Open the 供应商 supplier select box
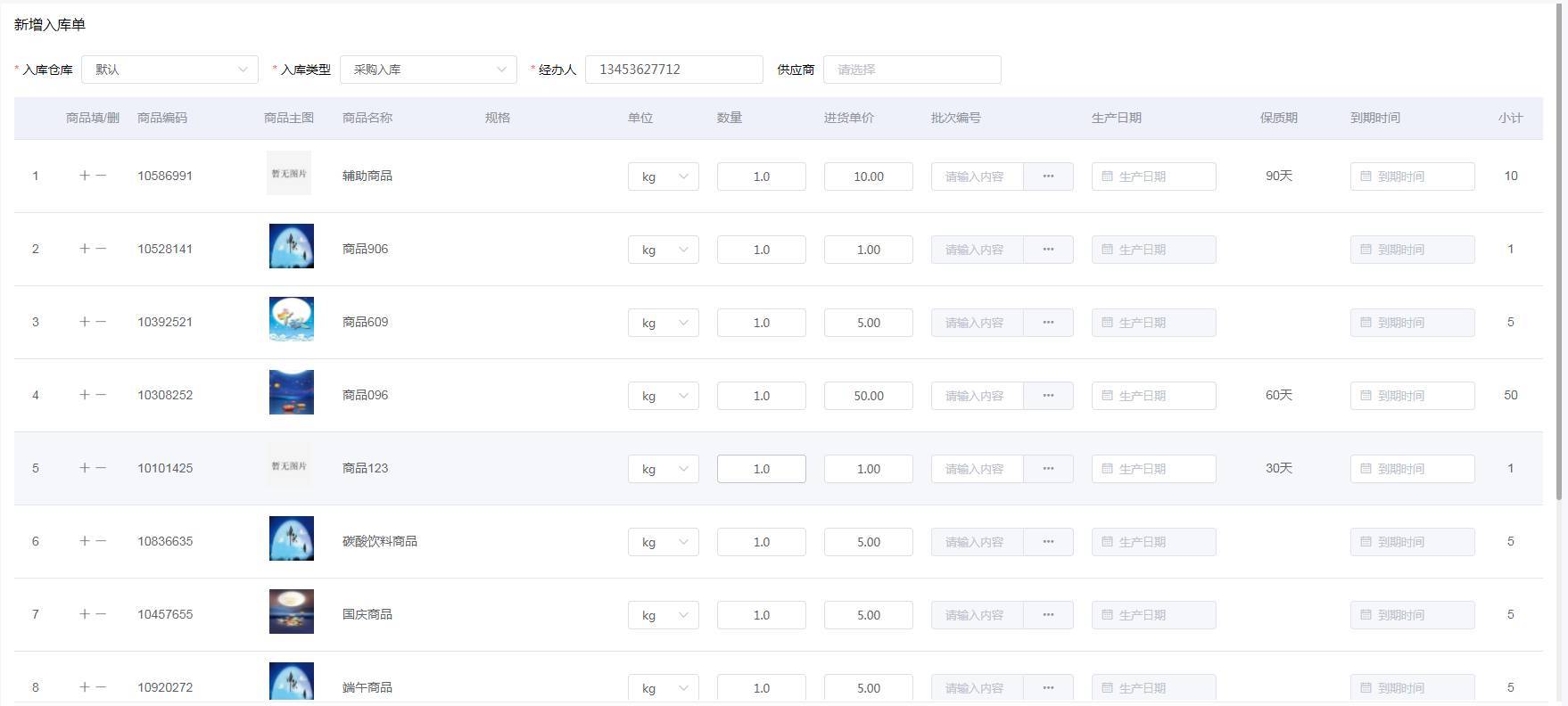 (x=912, y=70)
